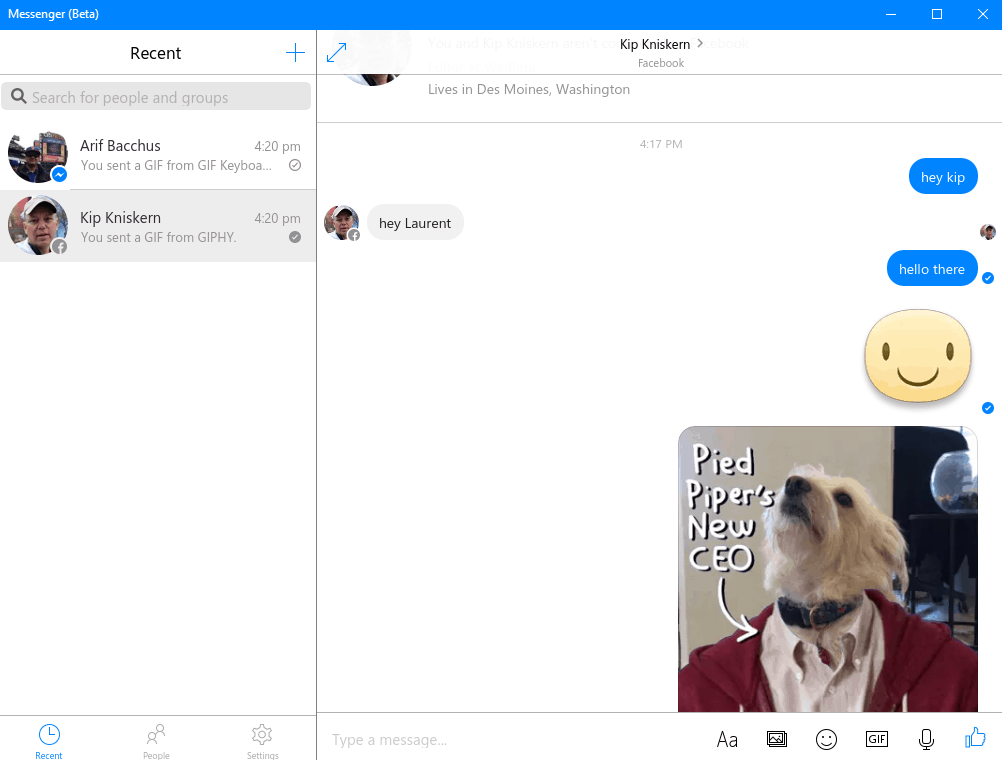Viewport: 1002px width, 760px height.
Task: Click the yellow smiley sticker
Action: (x=918, y=355)
